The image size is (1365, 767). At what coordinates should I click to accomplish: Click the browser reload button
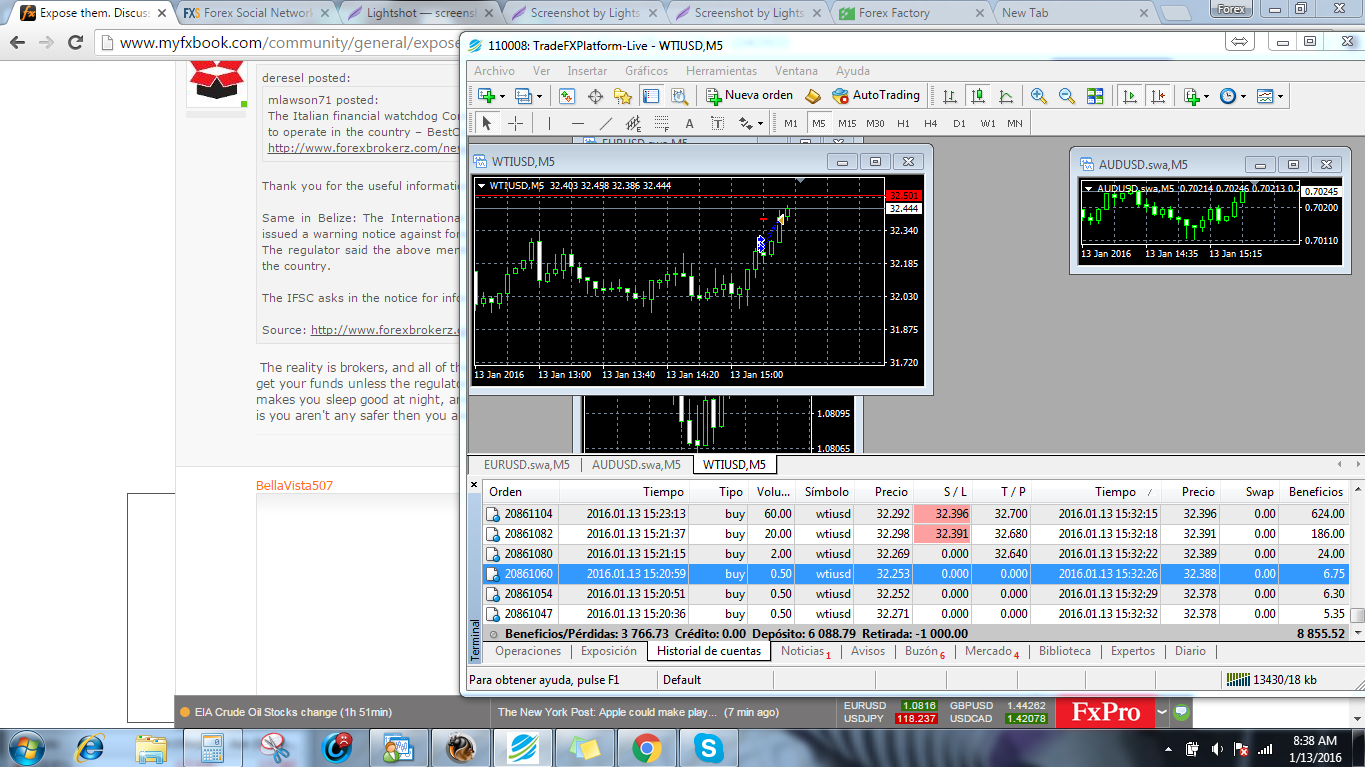click(75, 43)
